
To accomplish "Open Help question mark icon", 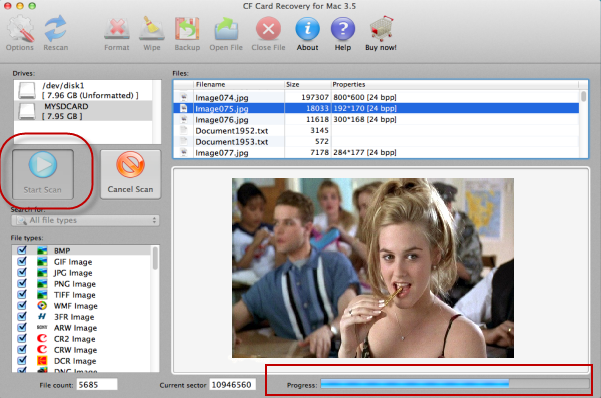I will click(x=343, y=28).
